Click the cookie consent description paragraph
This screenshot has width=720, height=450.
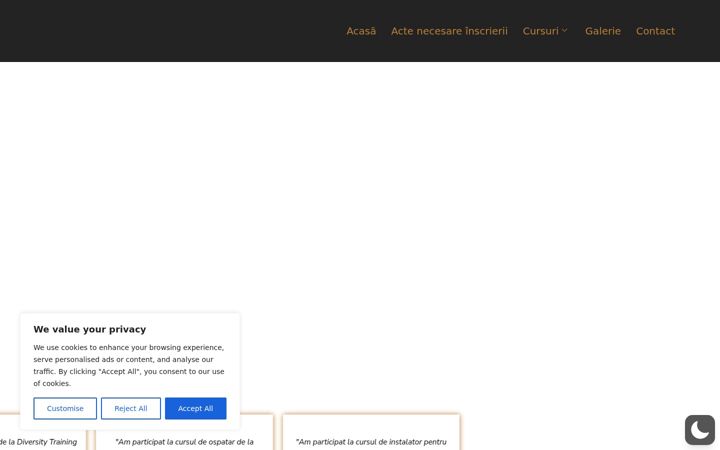pyautogui.click(x=129, y=366)
